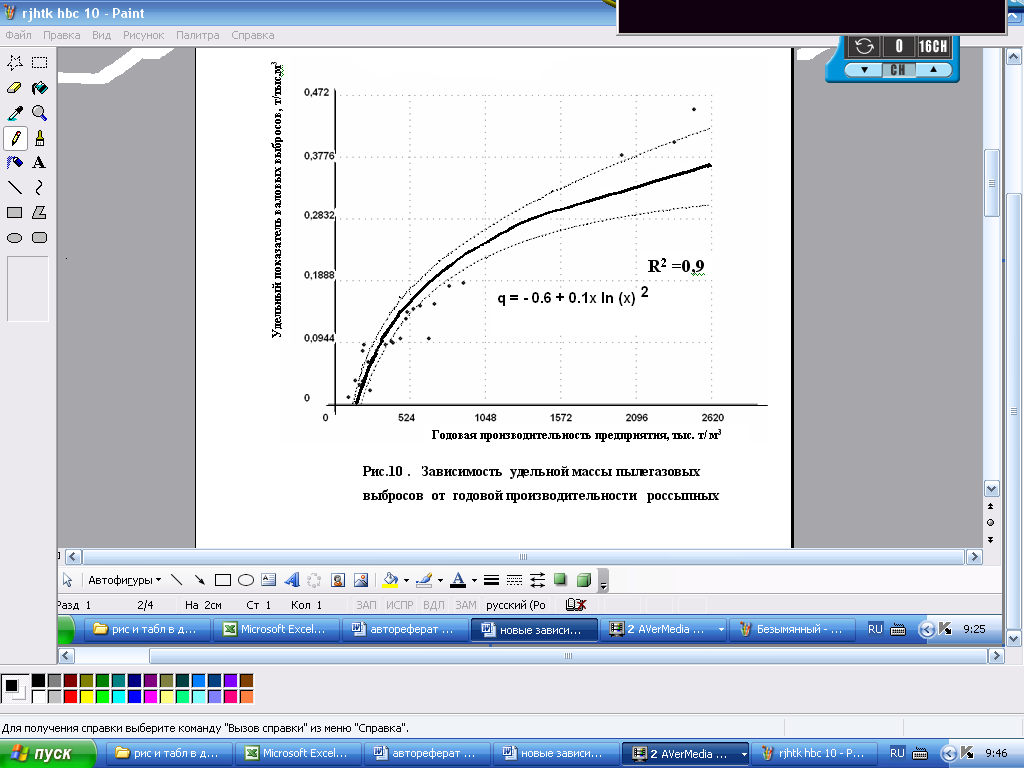This screenshot has width=1024, height=768.
Task: Switch to the новые зависи... taskbar button
Action: point(555,754)
